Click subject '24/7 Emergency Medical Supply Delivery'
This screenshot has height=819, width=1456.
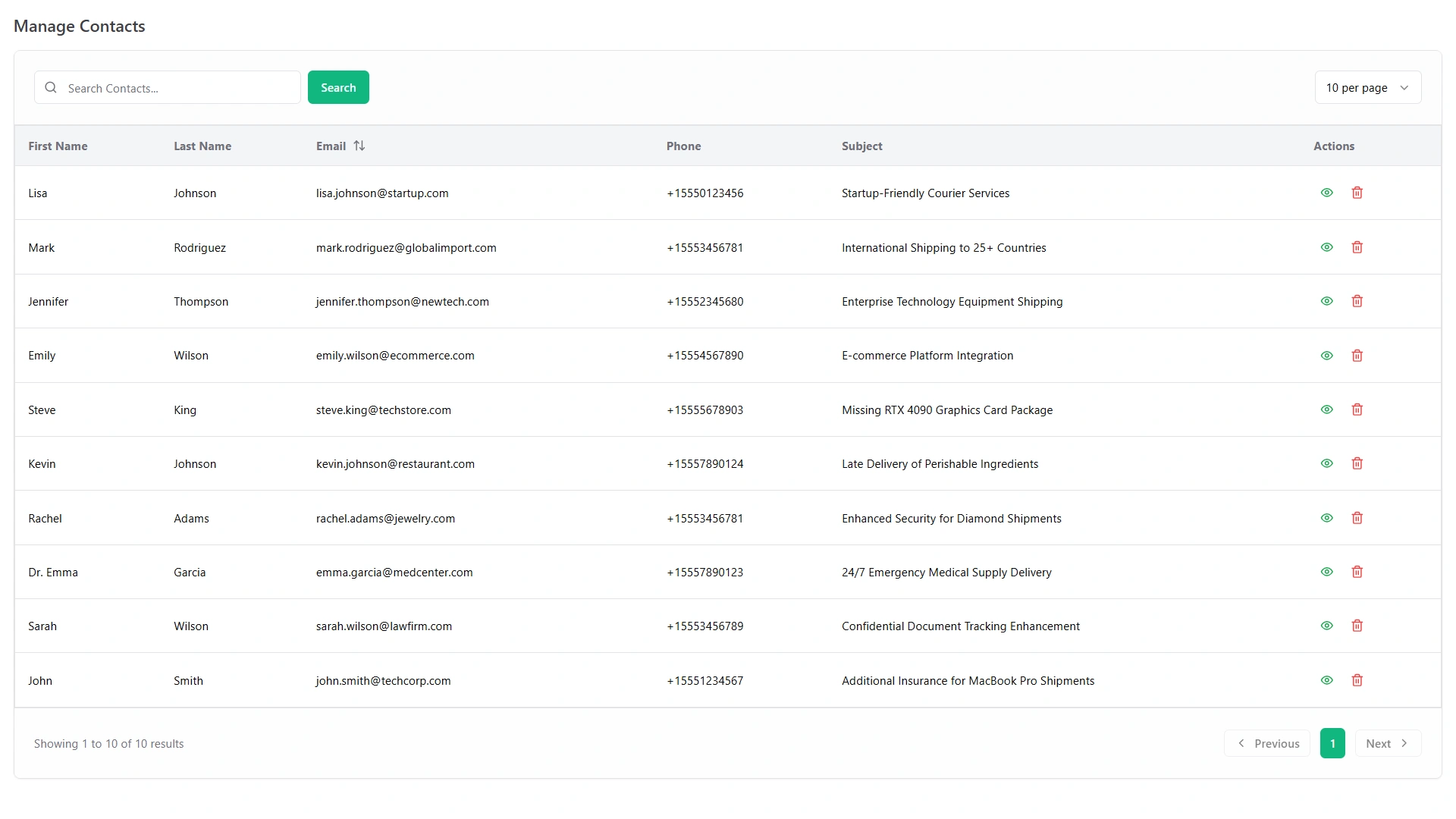[946, 573]
